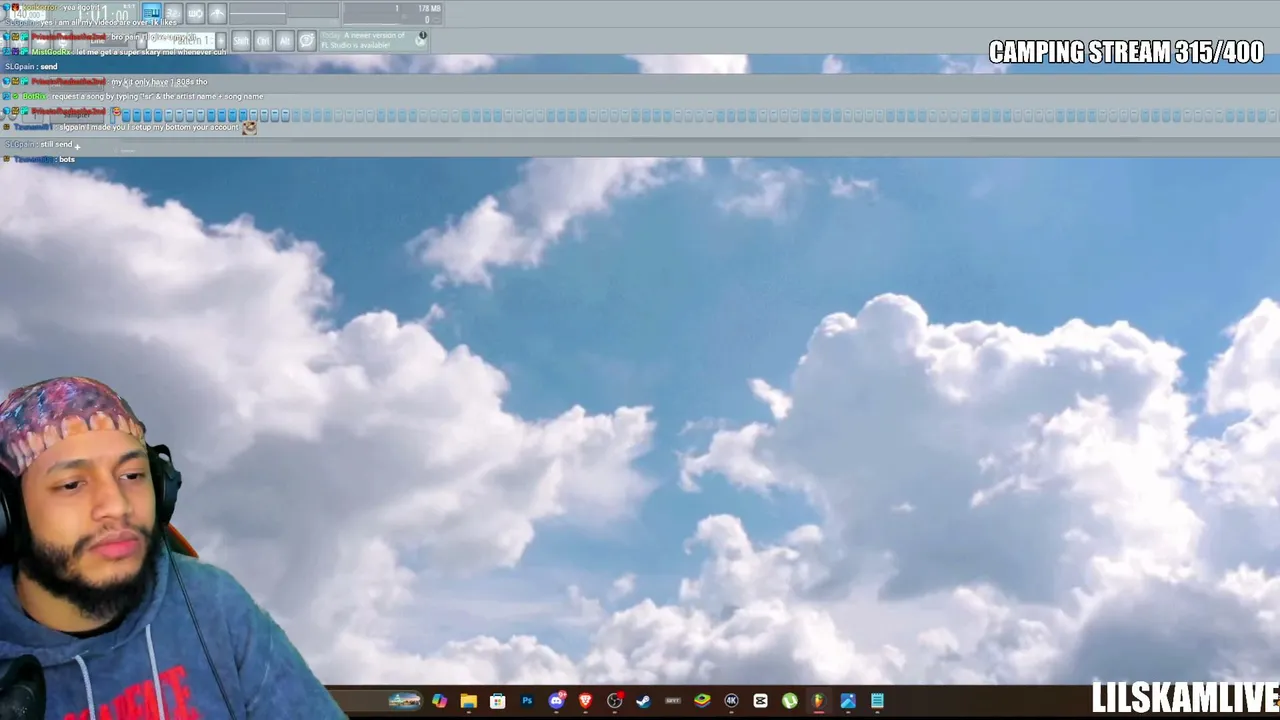Launch Brave browser from the taskbar
The height and width of the screenshot is (720, 1280).
(x=586, y=701)
